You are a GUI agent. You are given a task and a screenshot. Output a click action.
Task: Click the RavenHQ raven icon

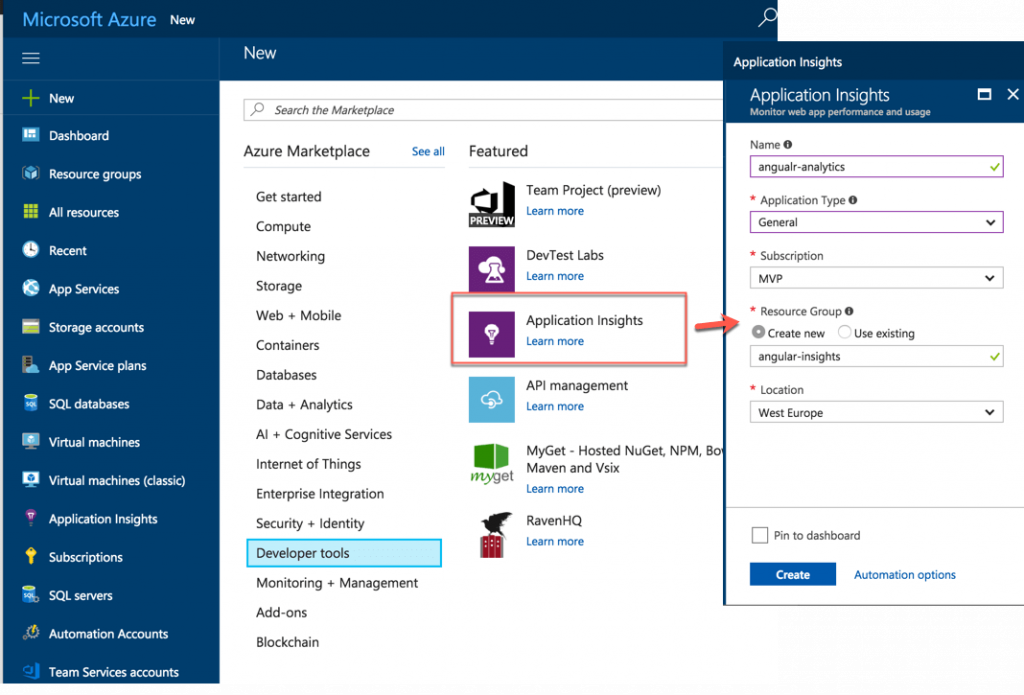coord(494,535)
